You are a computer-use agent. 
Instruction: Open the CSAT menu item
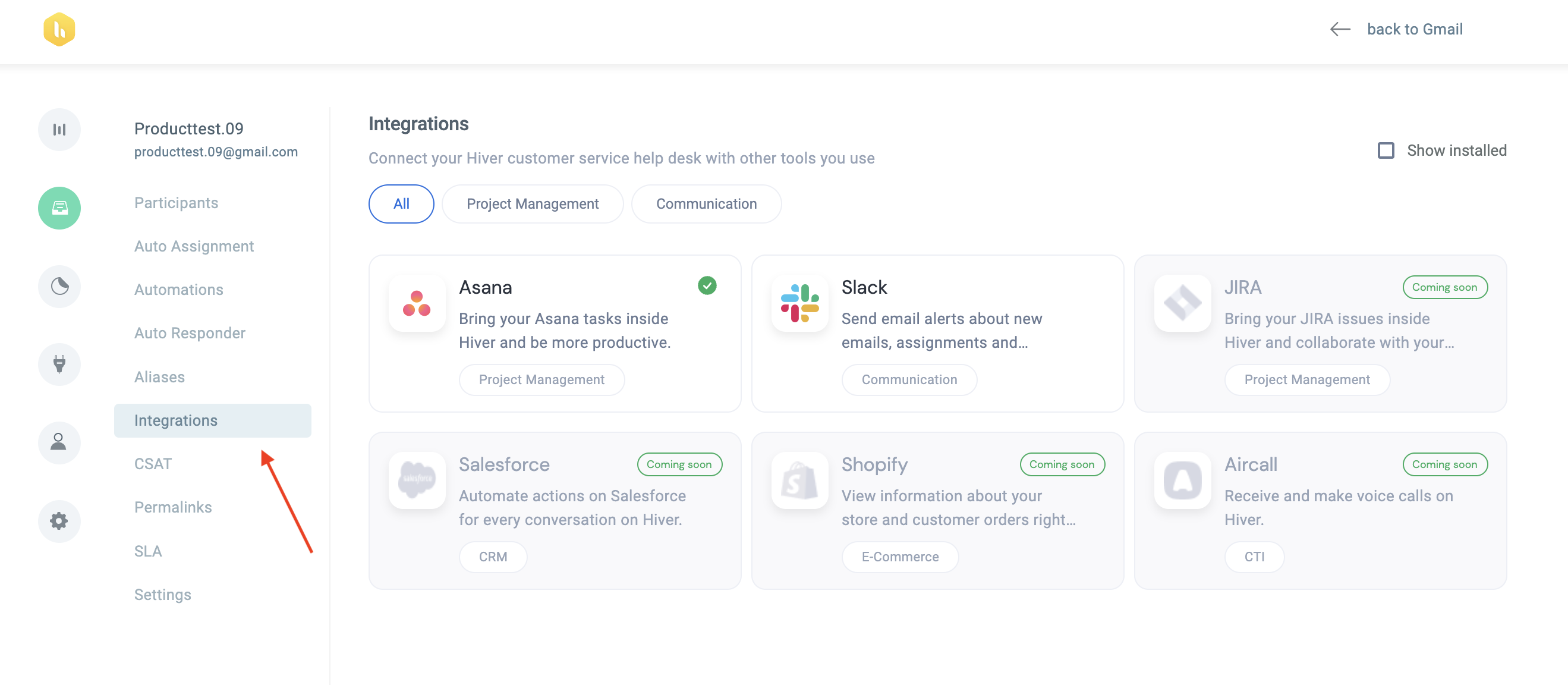tap(153, 463)
